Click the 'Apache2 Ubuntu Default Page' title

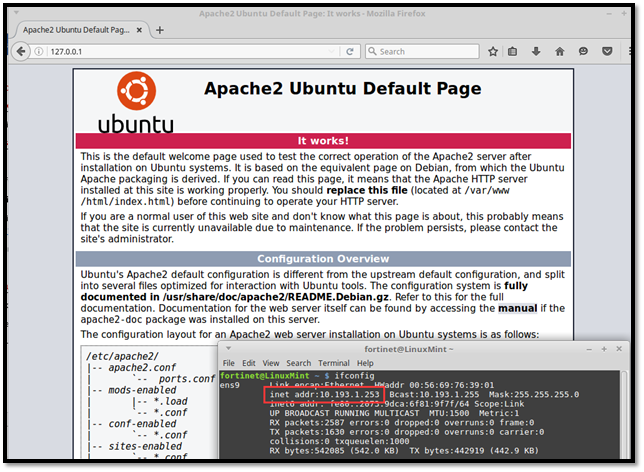coord(343,89)
